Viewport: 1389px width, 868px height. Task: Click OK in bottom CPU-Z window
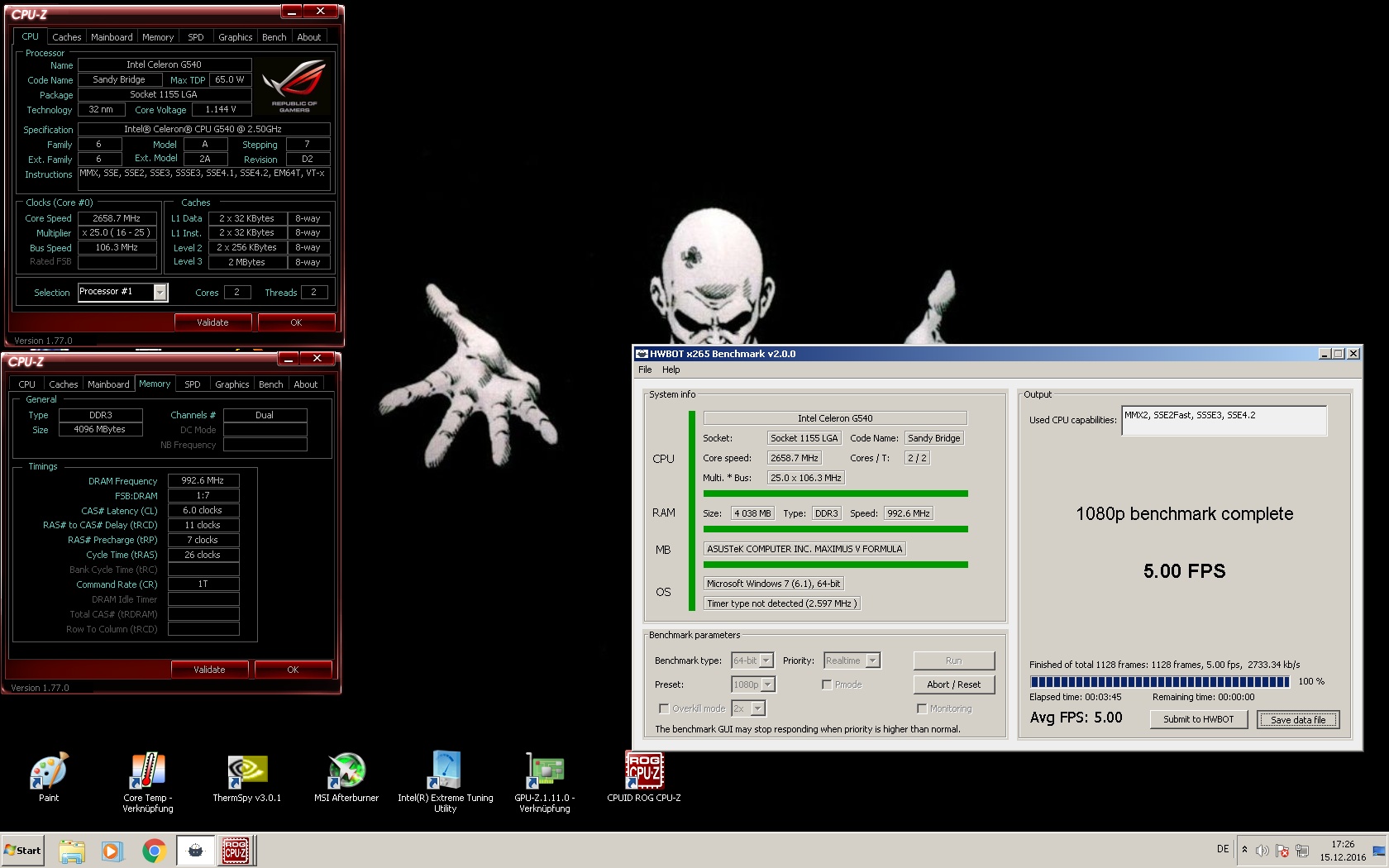click(293, 670)
